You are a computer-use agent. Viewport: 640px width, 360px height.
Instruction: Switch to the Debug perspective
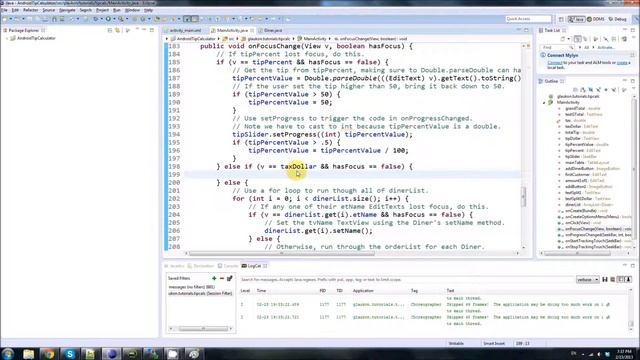(618, 19)
